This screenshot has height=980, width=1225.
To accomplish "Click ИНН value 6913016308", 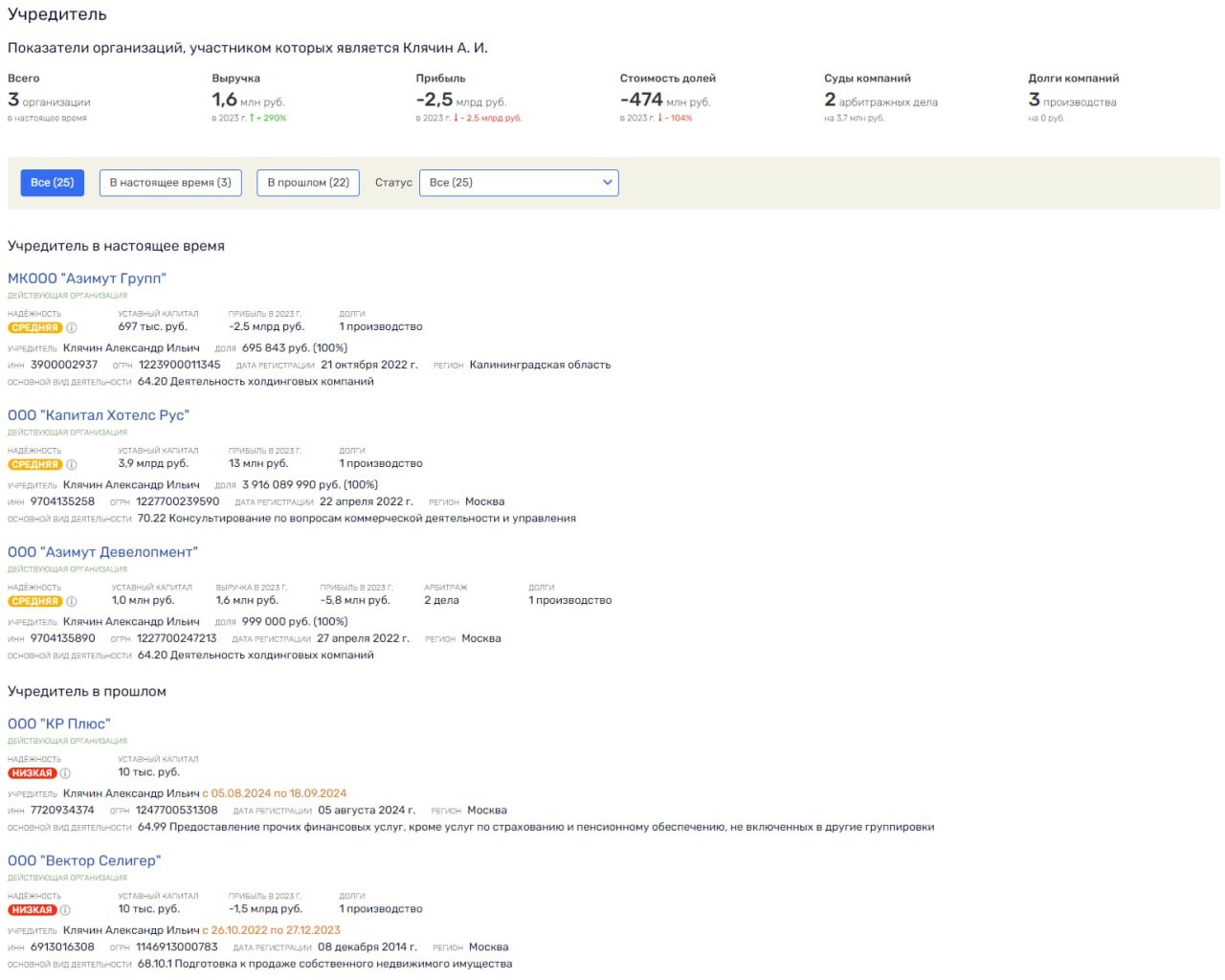I will click(x=62, y=947).
